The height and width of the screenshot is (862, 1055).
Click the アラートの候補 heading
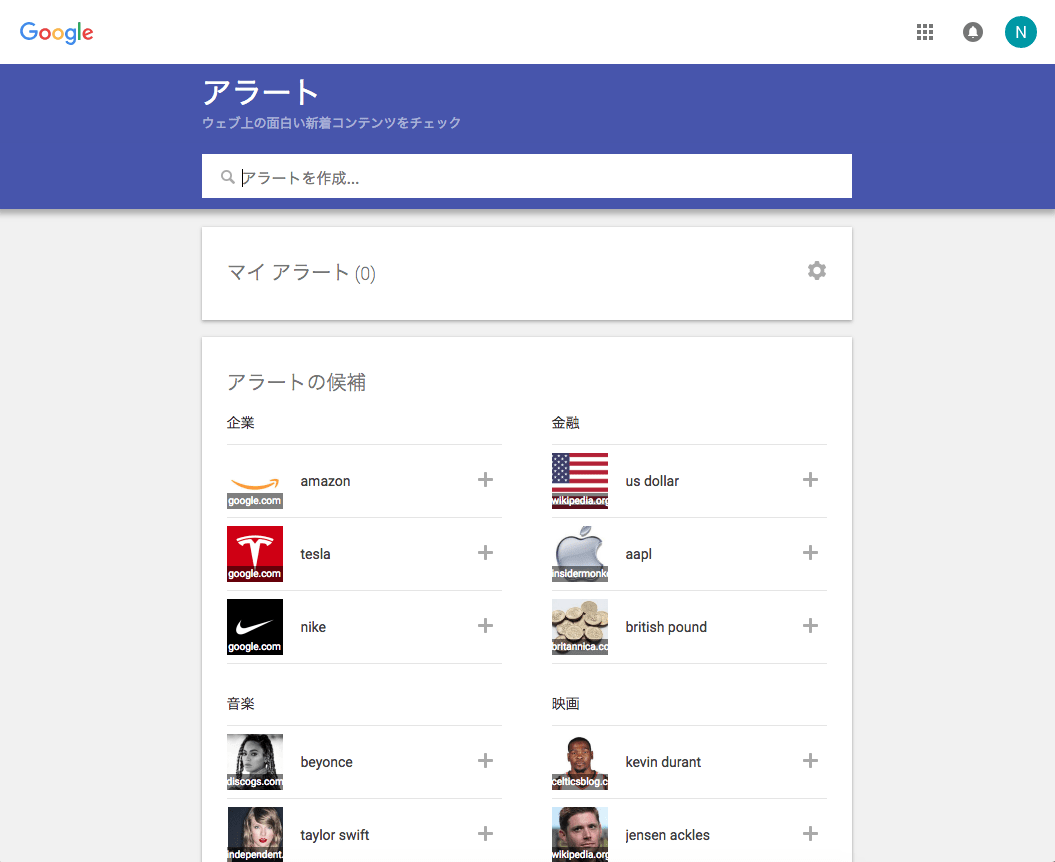coord(296,382)
